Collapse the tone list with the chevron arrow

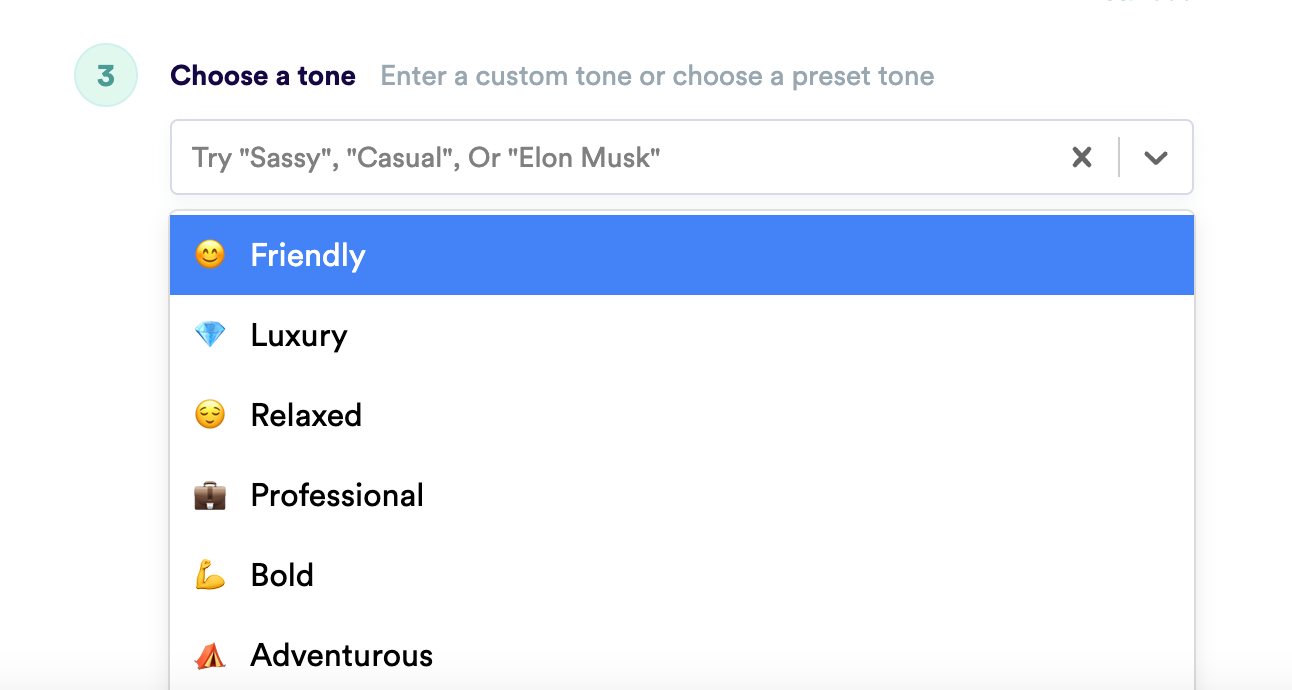[x=1156, y=157]
